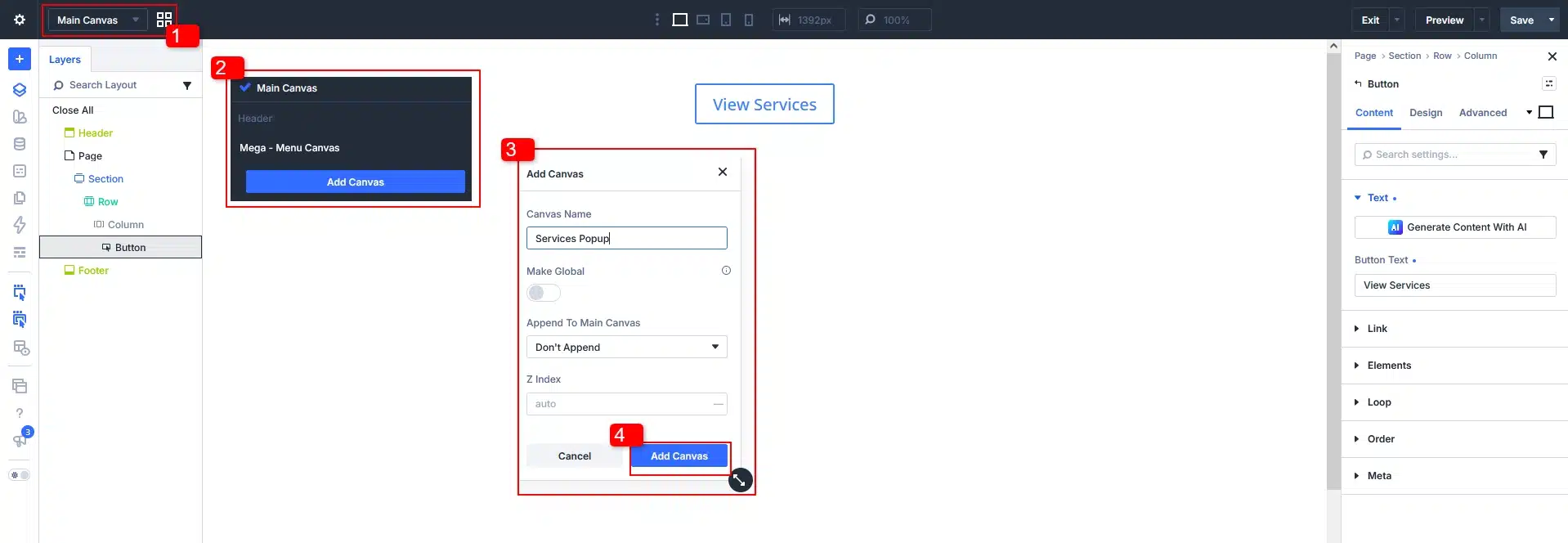The width and height of the screenshot is (1568, 543).
Task: Switch to the Advanced tab
Action: 1483,113
